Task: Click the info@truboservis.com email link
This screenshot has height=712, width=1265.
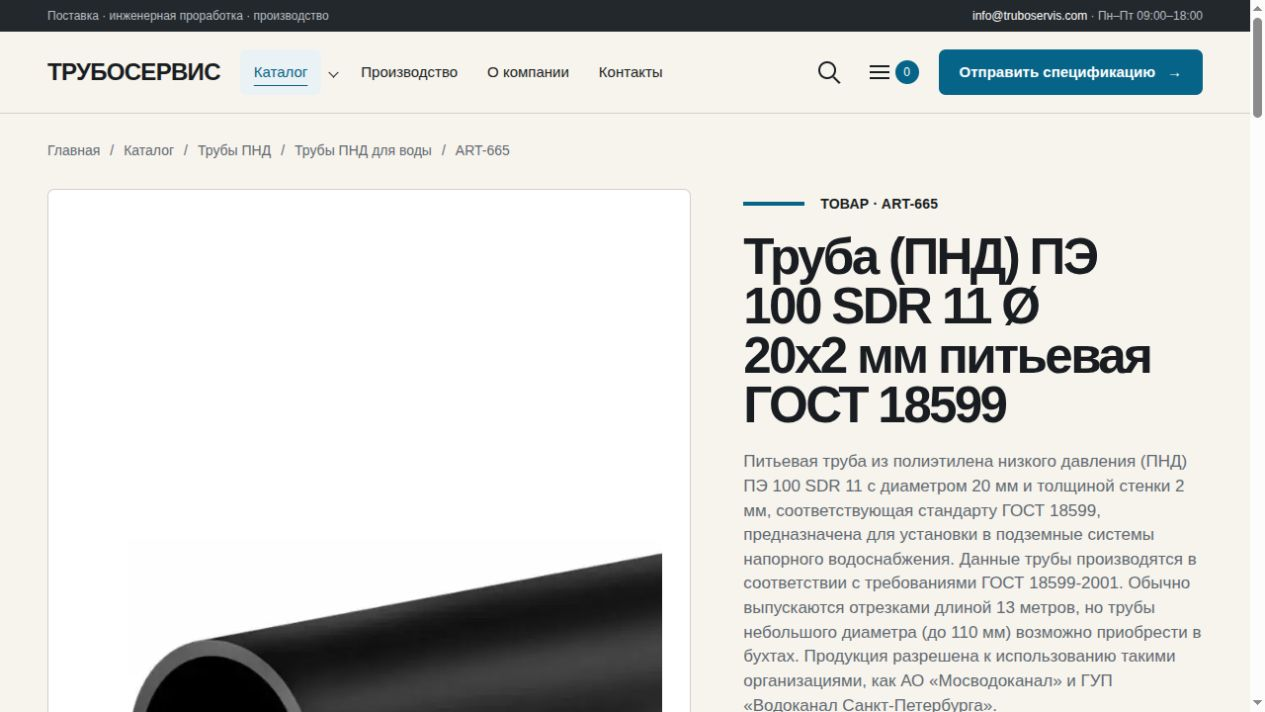Action: click(x=1029, y=15)
